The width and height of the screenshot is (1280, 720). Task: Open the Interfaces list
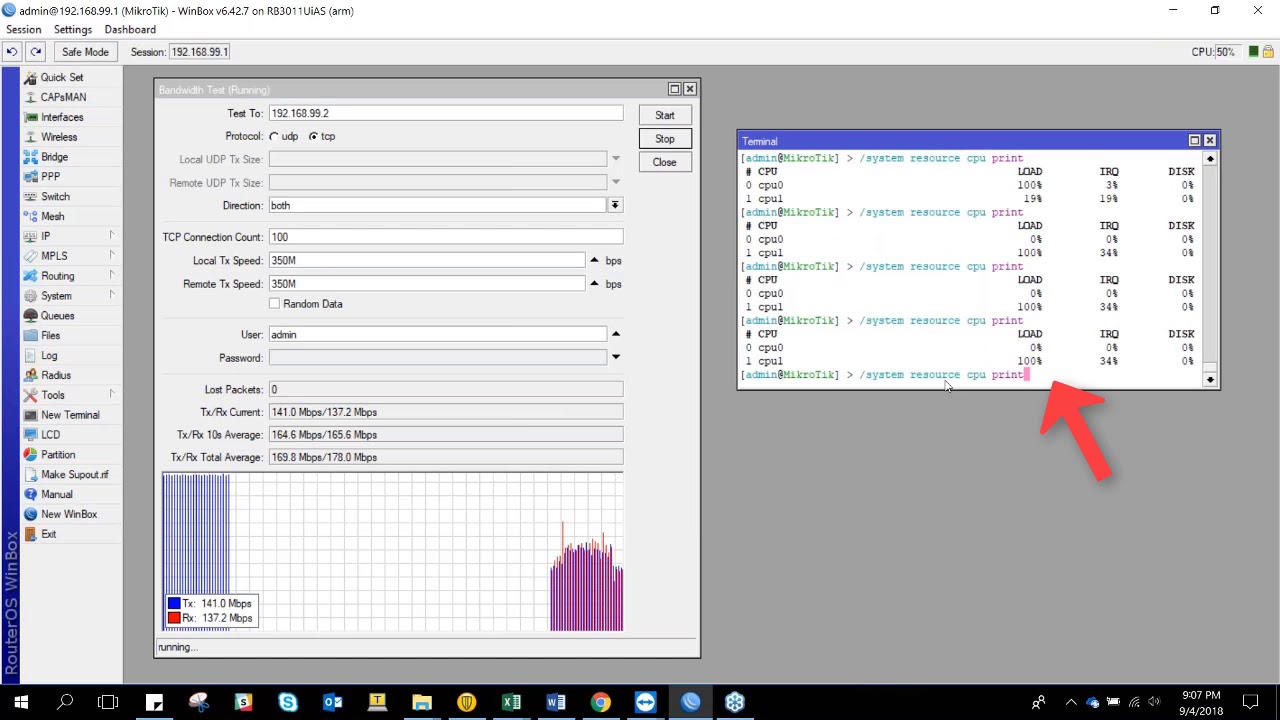[62, 117]
